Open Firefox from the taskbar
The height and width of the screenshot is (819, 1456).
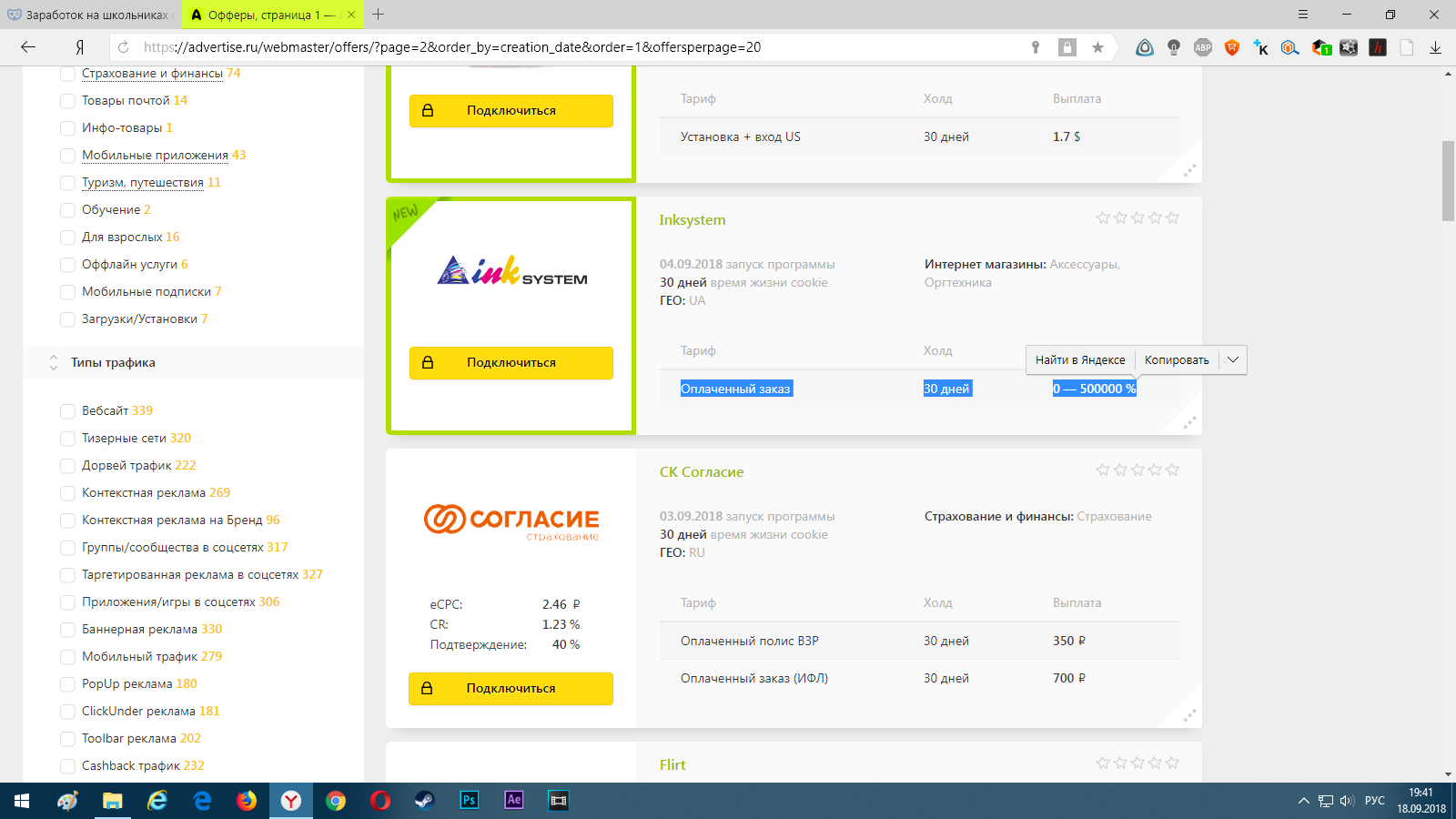[247, 801]
